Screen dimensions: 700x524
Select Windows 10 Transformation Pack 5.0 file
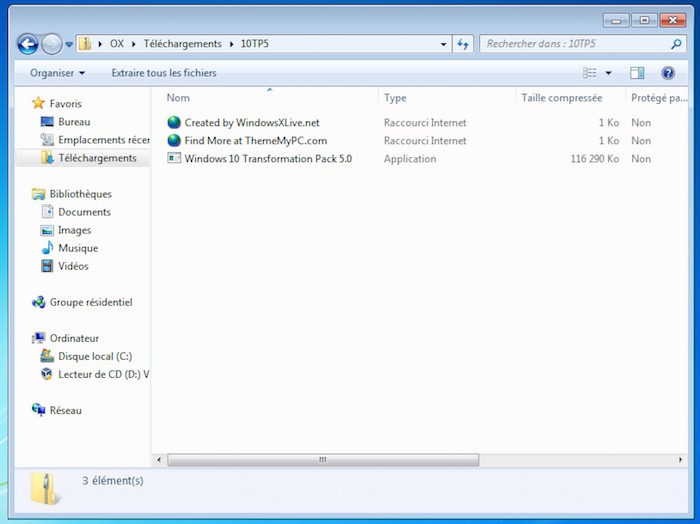[267, 159]
